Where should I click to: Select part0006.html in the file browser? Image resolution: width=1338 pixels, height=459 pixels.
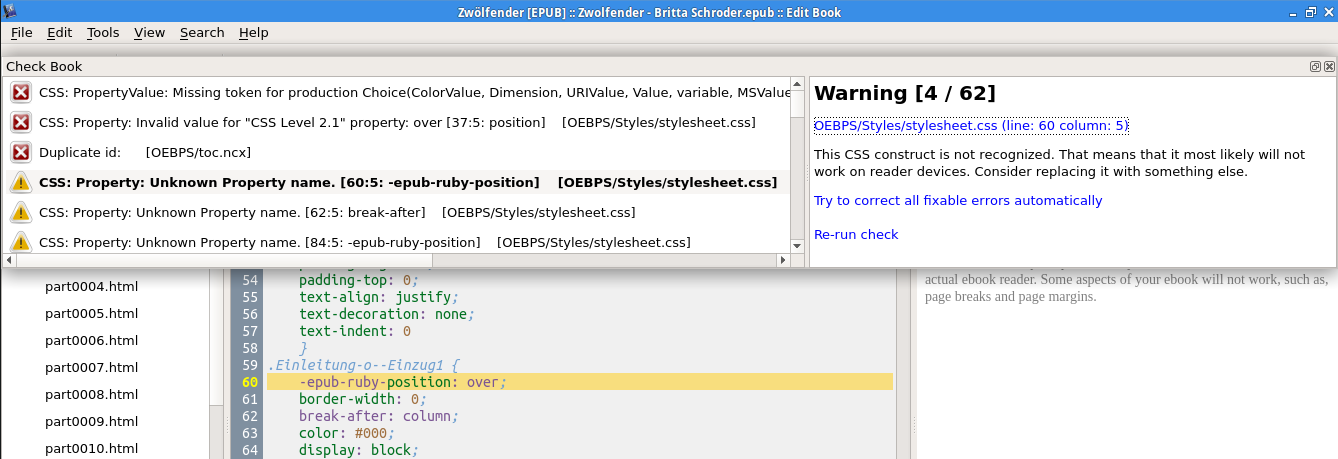click(x=91, y=340)
